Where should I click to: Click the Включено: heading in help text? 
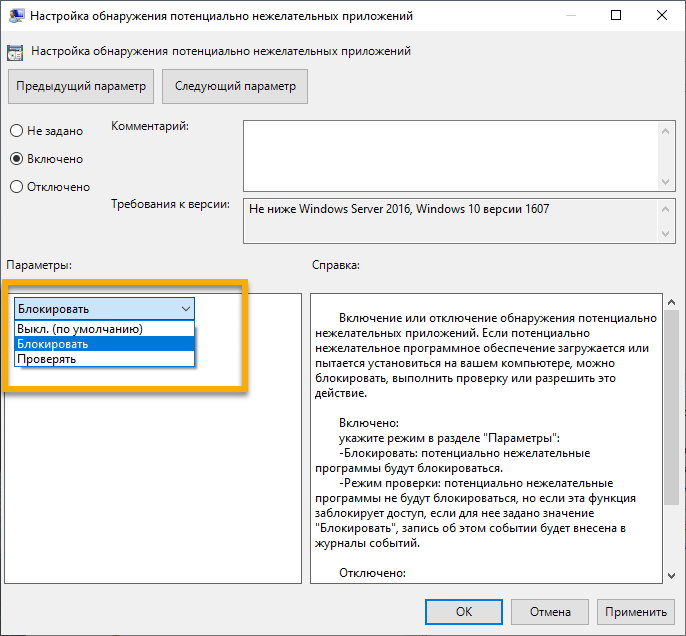(x=369, y=423)
